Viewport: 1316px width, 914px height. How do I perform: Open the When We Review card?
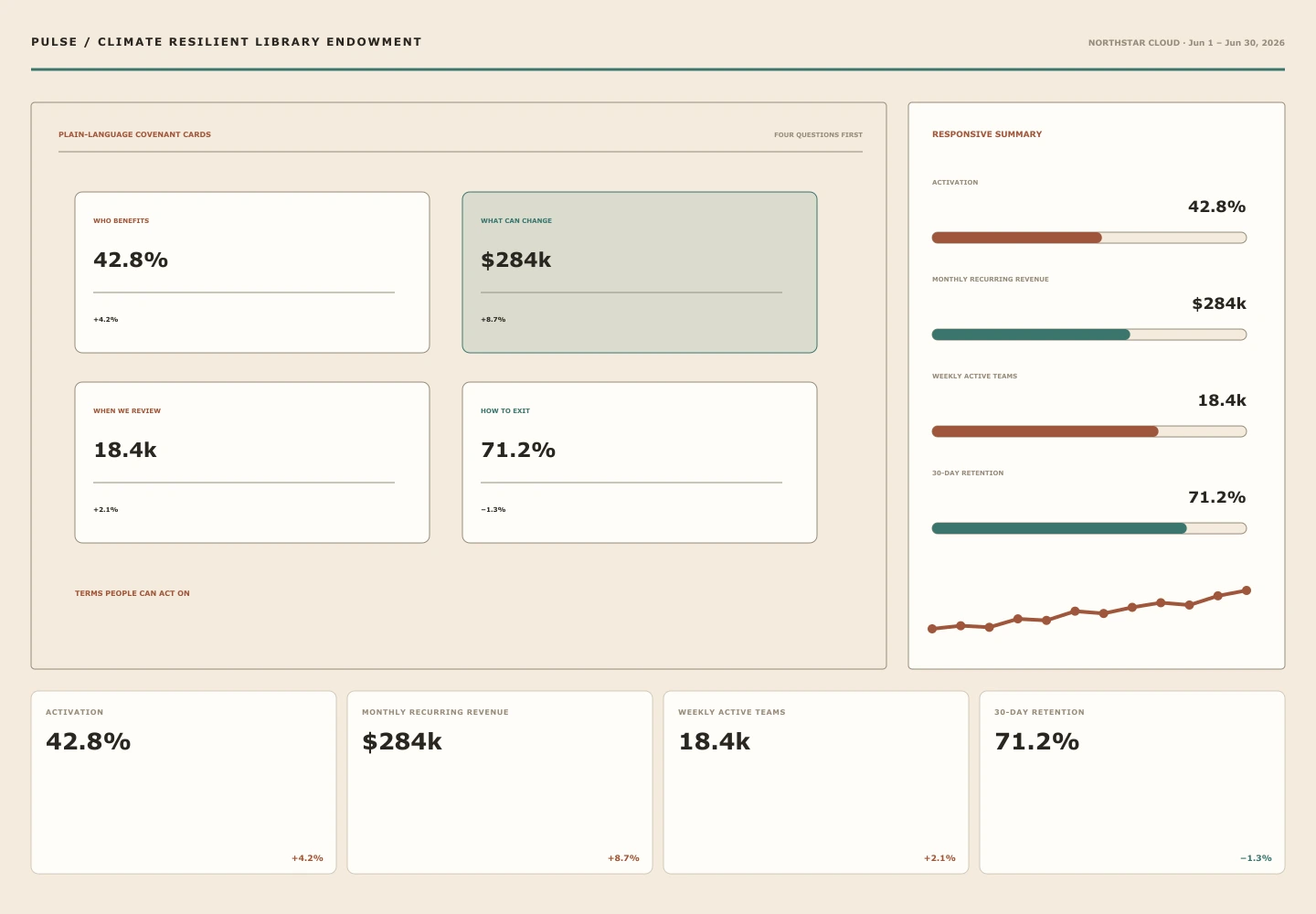coord(252,462)
